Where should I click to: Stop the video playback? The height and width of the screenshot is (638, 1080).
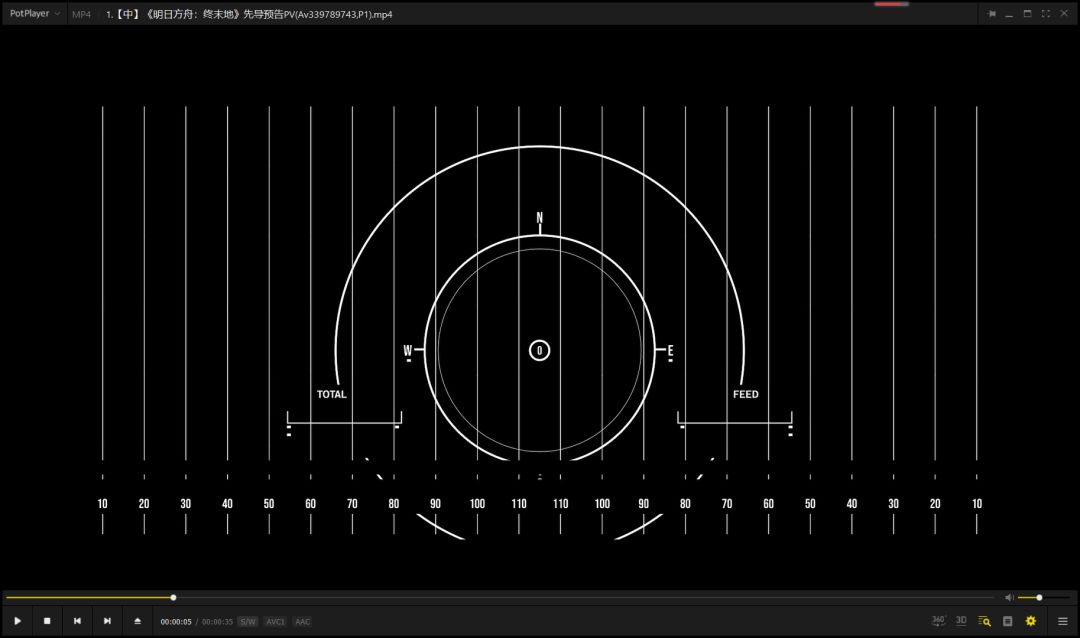[47, 621]
